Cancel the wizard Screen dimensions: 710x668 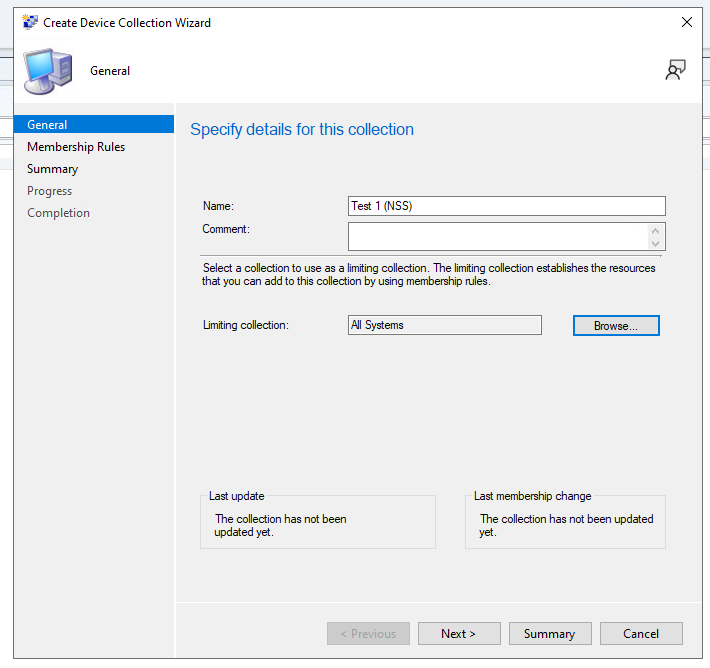[x=641, y=633]
